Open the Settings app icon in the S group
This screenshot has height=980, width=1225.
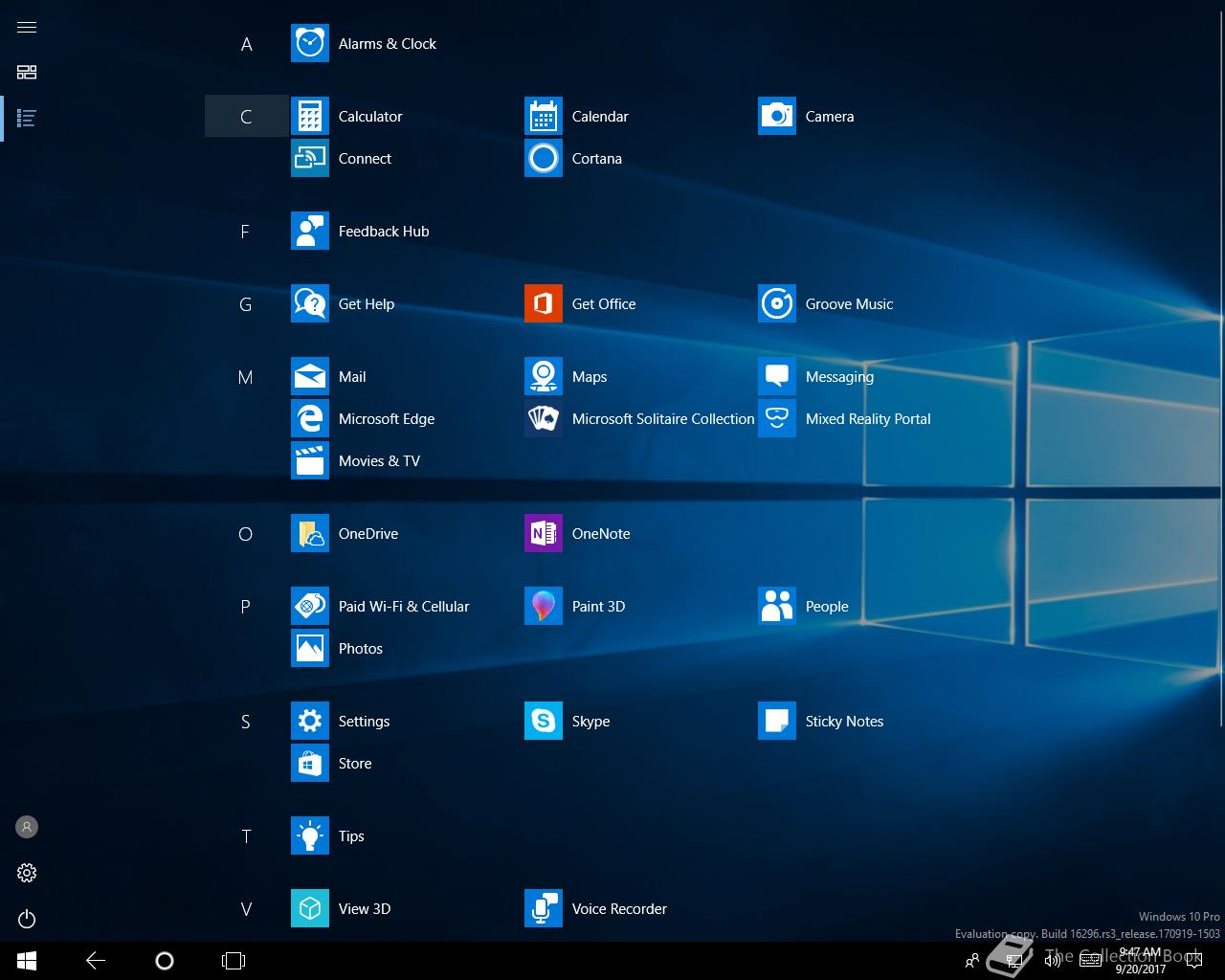point(310,722)
